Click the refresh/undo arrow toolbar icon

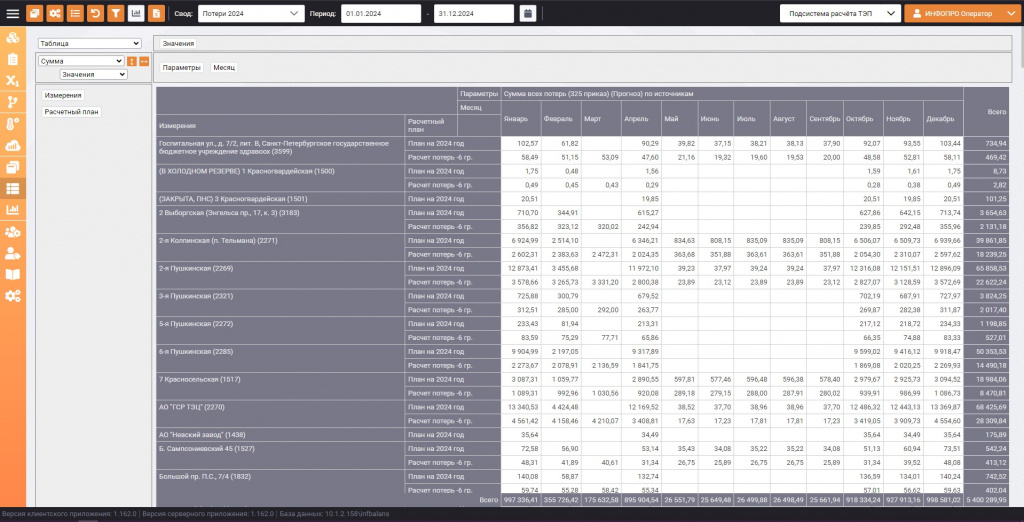(x=95, y=13)
